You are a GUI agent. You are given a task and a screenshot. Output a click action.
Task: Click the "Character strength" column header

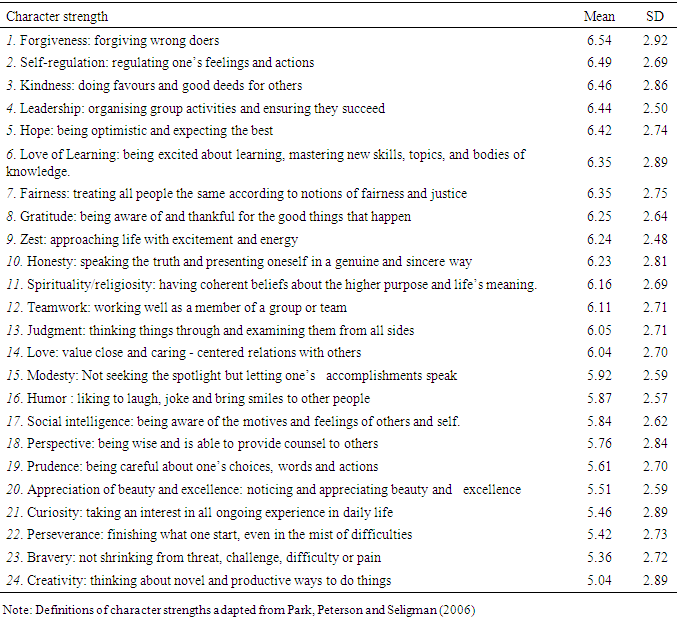[57, 17]
